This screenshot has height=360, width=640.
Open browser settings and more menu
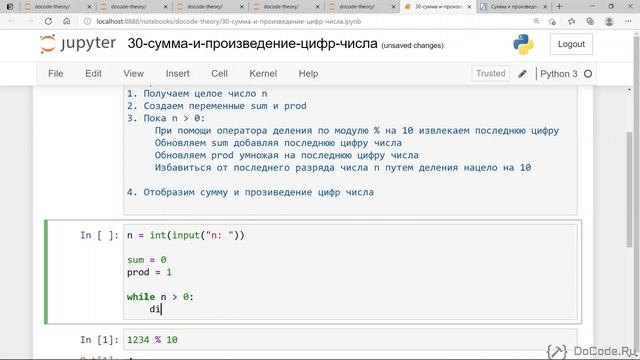[x=628, y=21]
